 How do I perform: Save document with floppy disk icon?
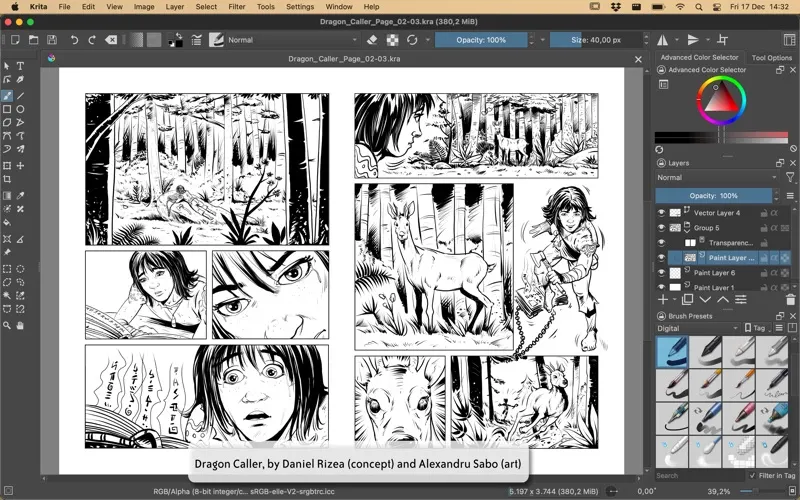pyautogui.click(x=52, y=40)
